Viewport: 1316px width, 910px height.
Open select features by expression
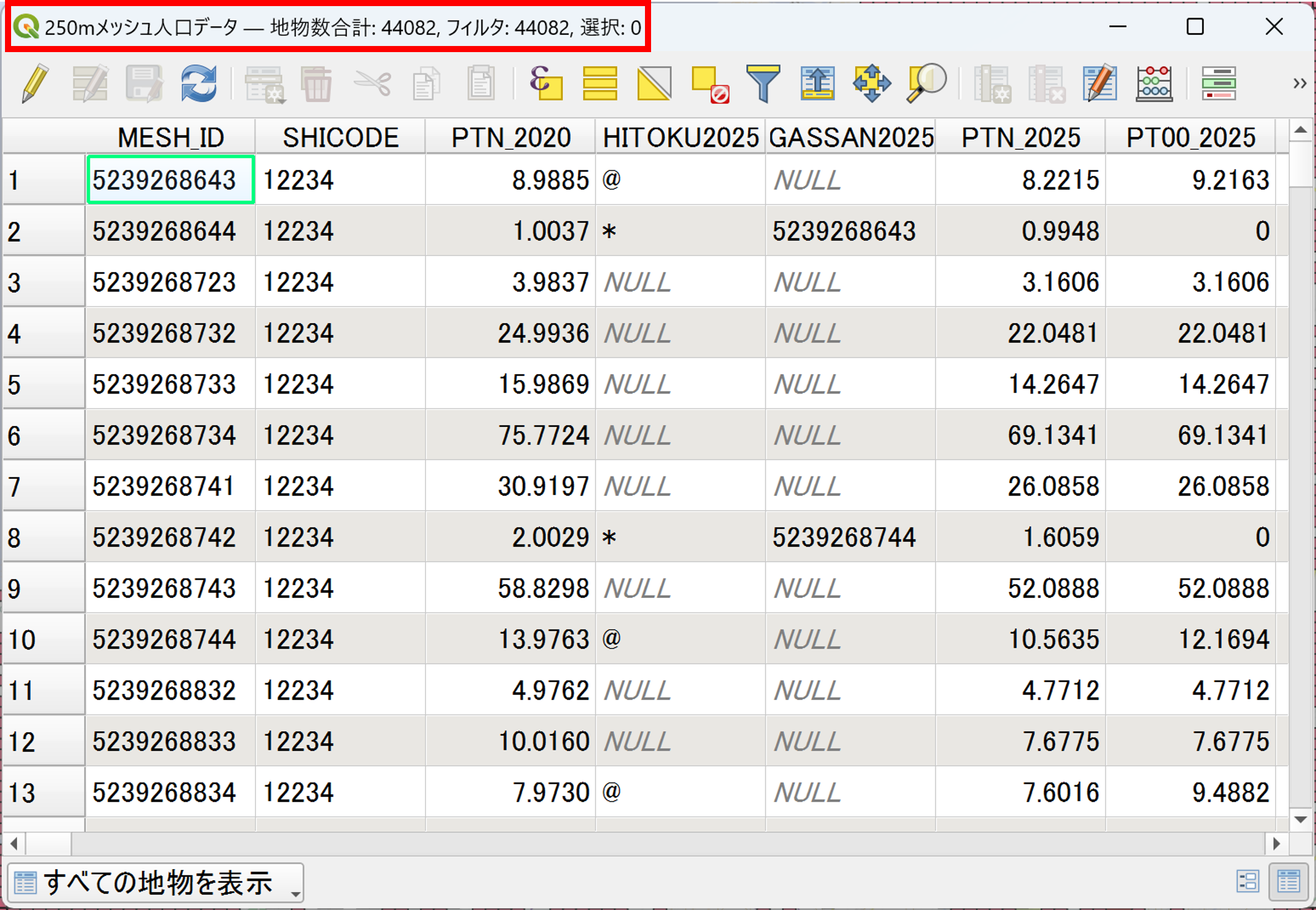546,84
